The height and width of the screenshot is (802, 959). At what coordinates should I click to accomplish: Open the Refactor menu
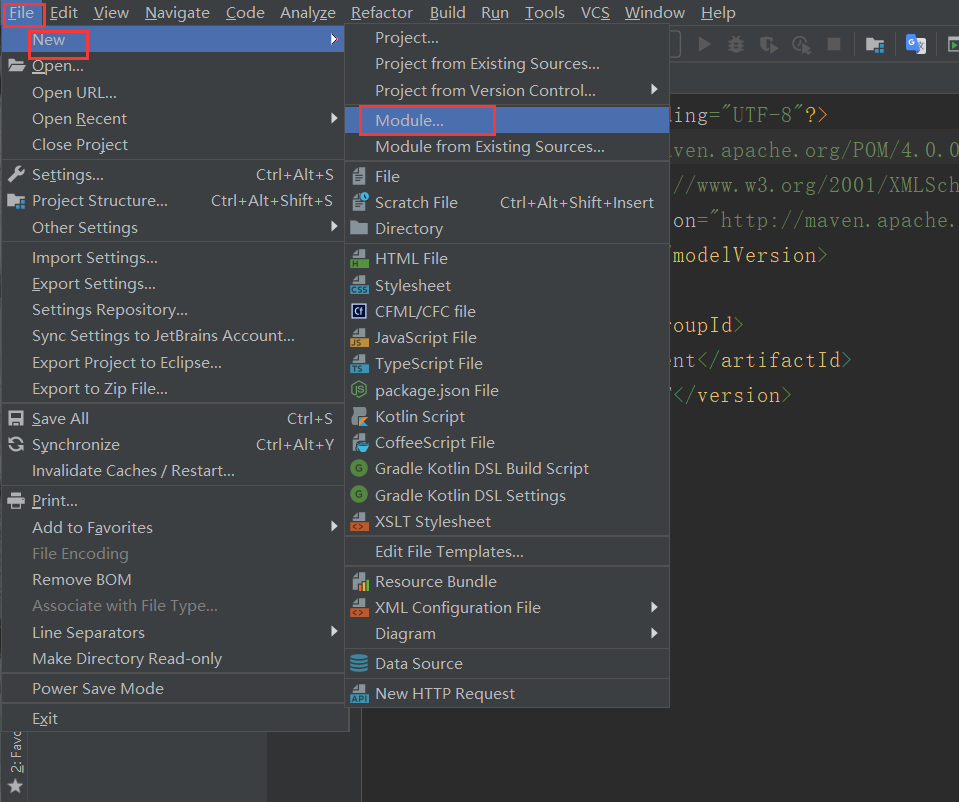click(382, 13)
